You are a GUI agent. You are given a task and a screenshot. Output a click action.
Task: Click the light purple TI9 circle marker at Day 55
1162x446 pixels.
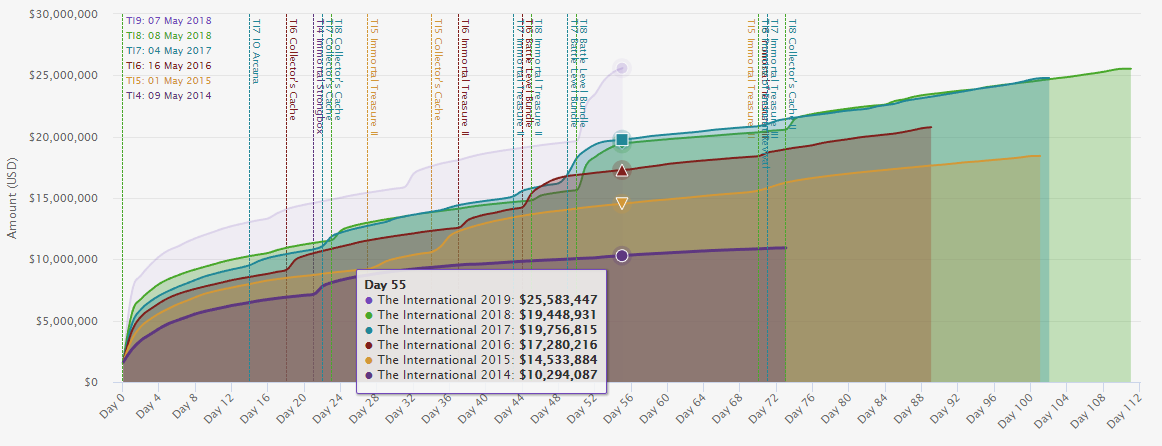(622, 68)
